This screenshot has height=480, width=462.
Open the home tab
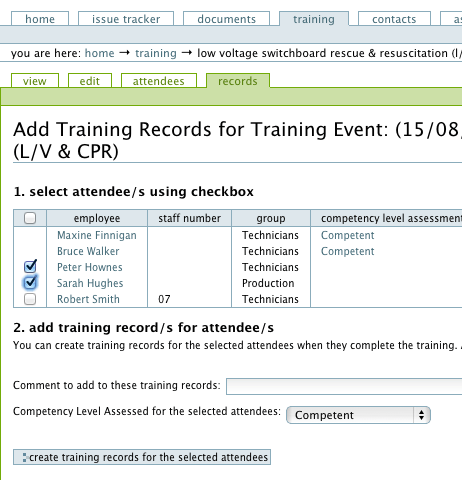pyautogui.click(x=40, y=19)
